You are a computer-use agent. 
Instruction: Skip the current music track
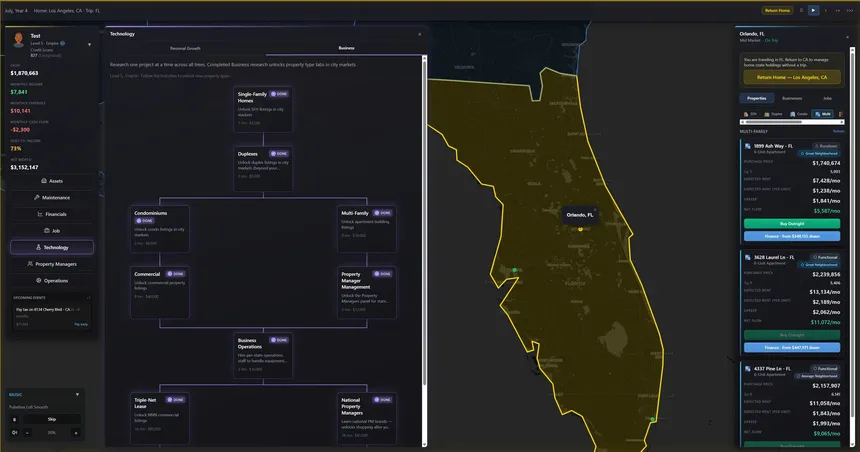[52, 419]
